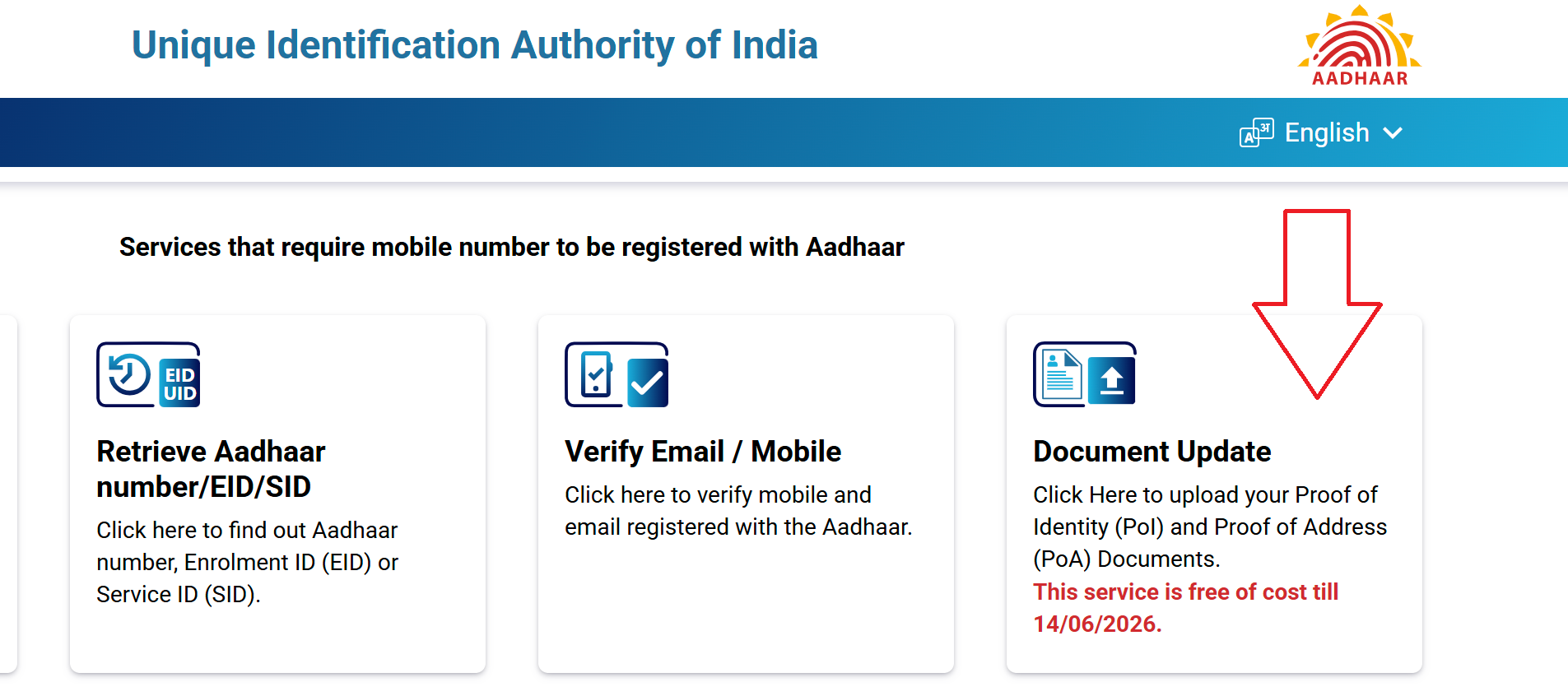Click the phone checkmark icon in Verify card
Viewport: 1568px width, 696px height.
tap(596, 375)
